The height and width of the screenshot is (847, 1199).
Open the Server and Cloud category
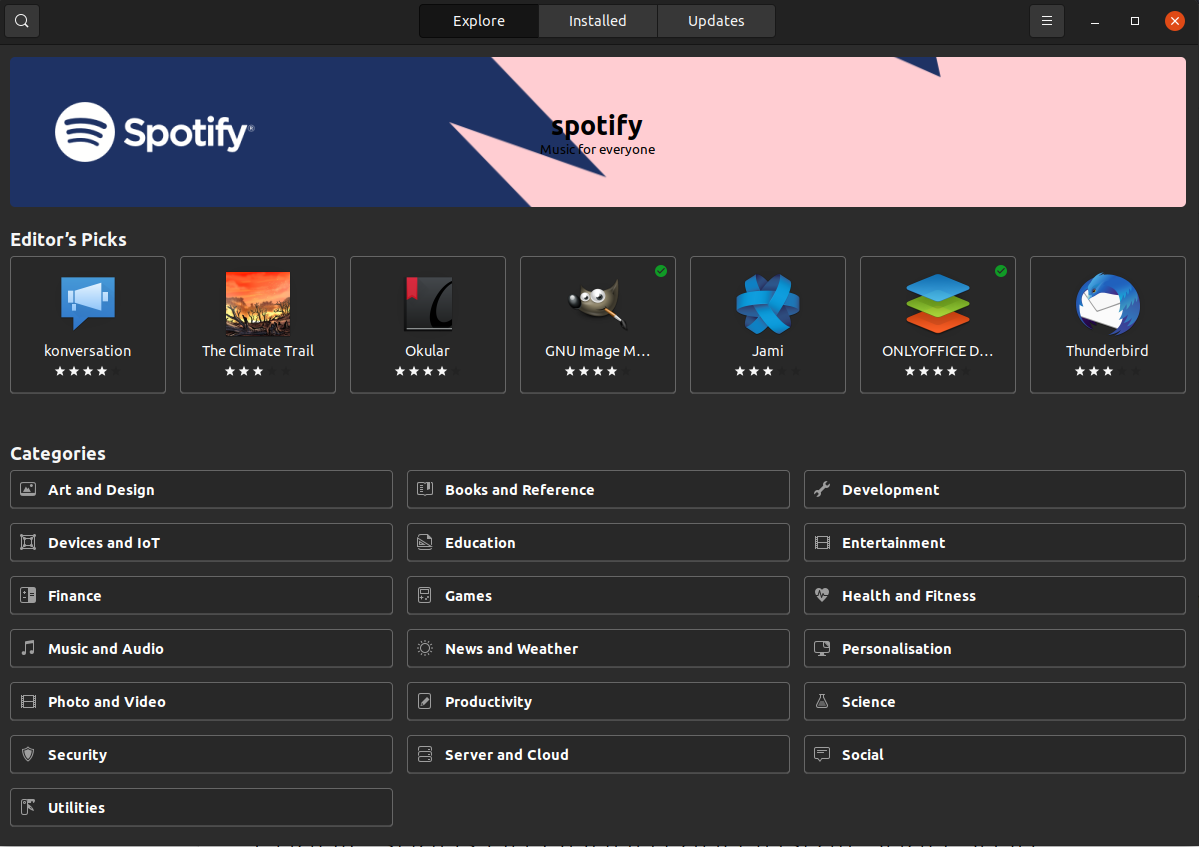[x=598, y=754]
